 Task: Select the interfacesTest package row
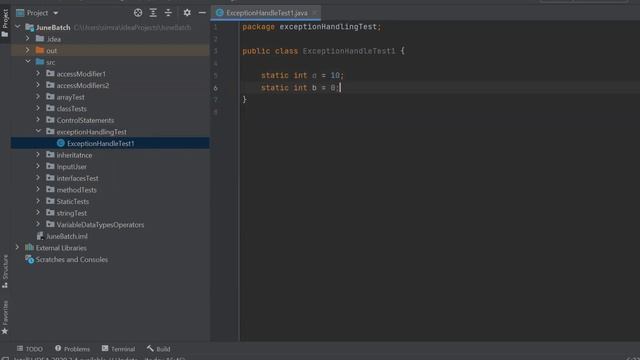pyautogui.click(x=110, y=178)
